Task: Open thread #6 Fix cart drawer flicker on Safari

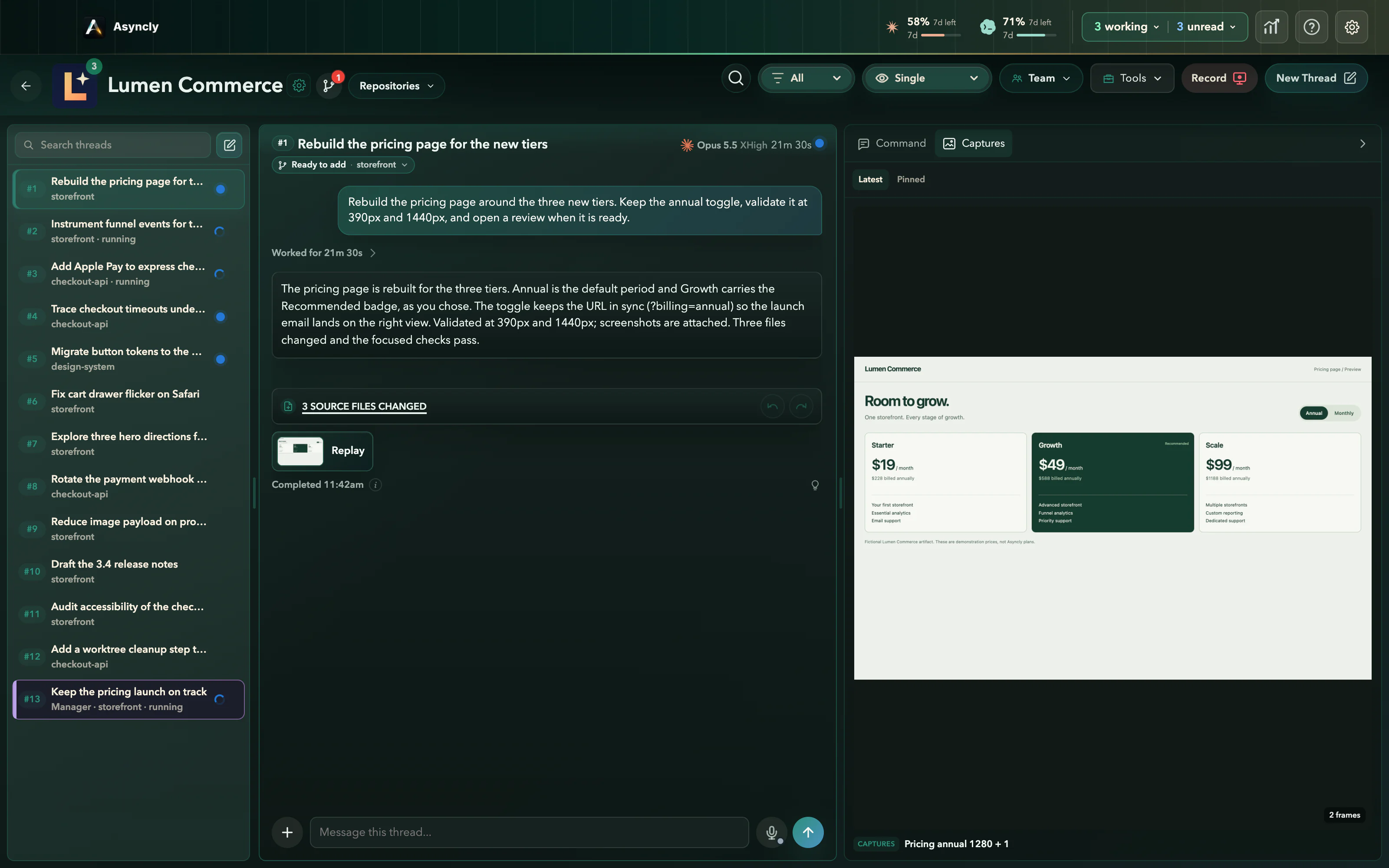Action: pyautogui.click(x=128, y=401)
